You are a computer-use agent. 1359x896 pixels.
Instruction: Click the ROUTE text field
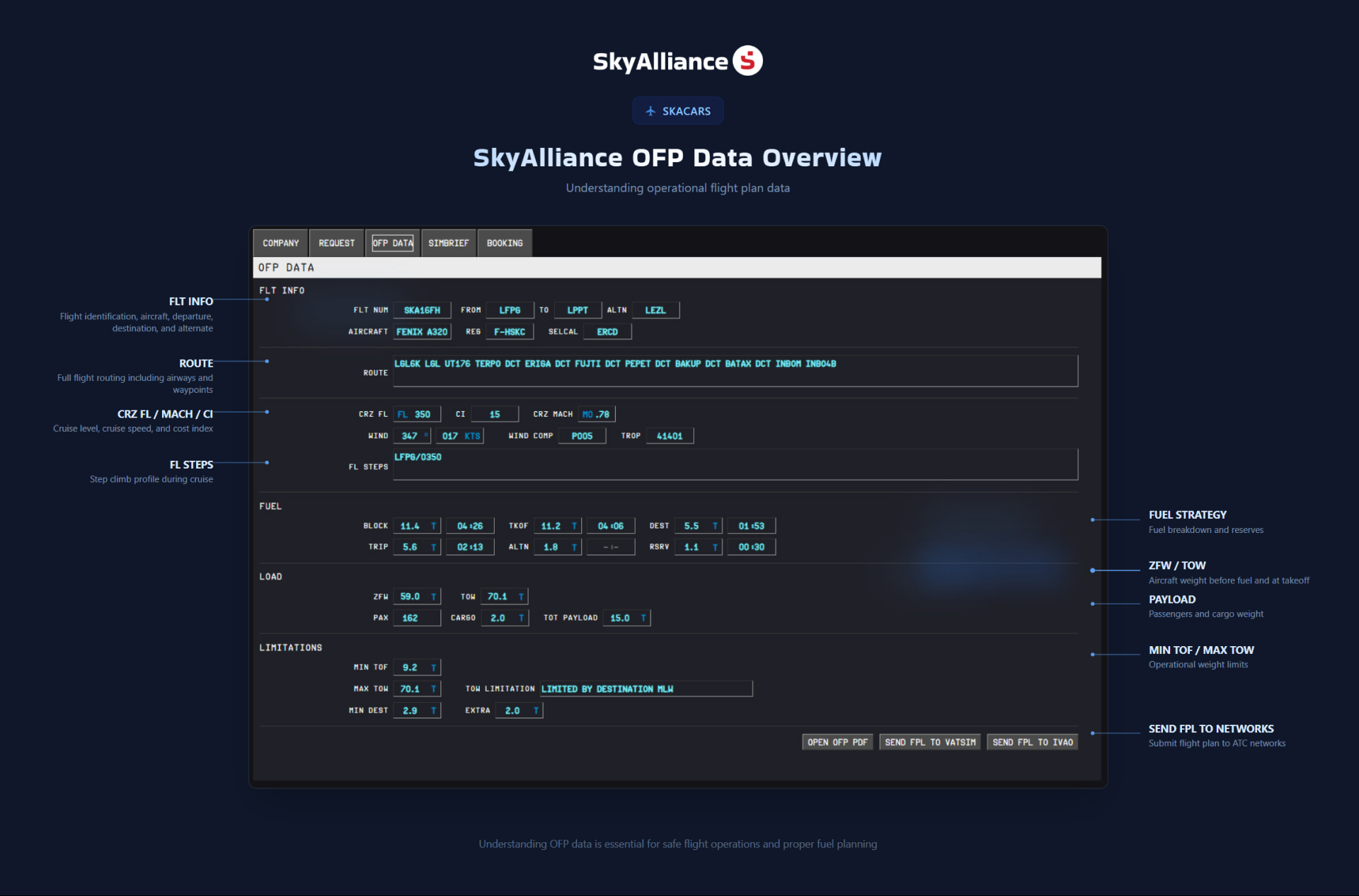click(735, 370)
